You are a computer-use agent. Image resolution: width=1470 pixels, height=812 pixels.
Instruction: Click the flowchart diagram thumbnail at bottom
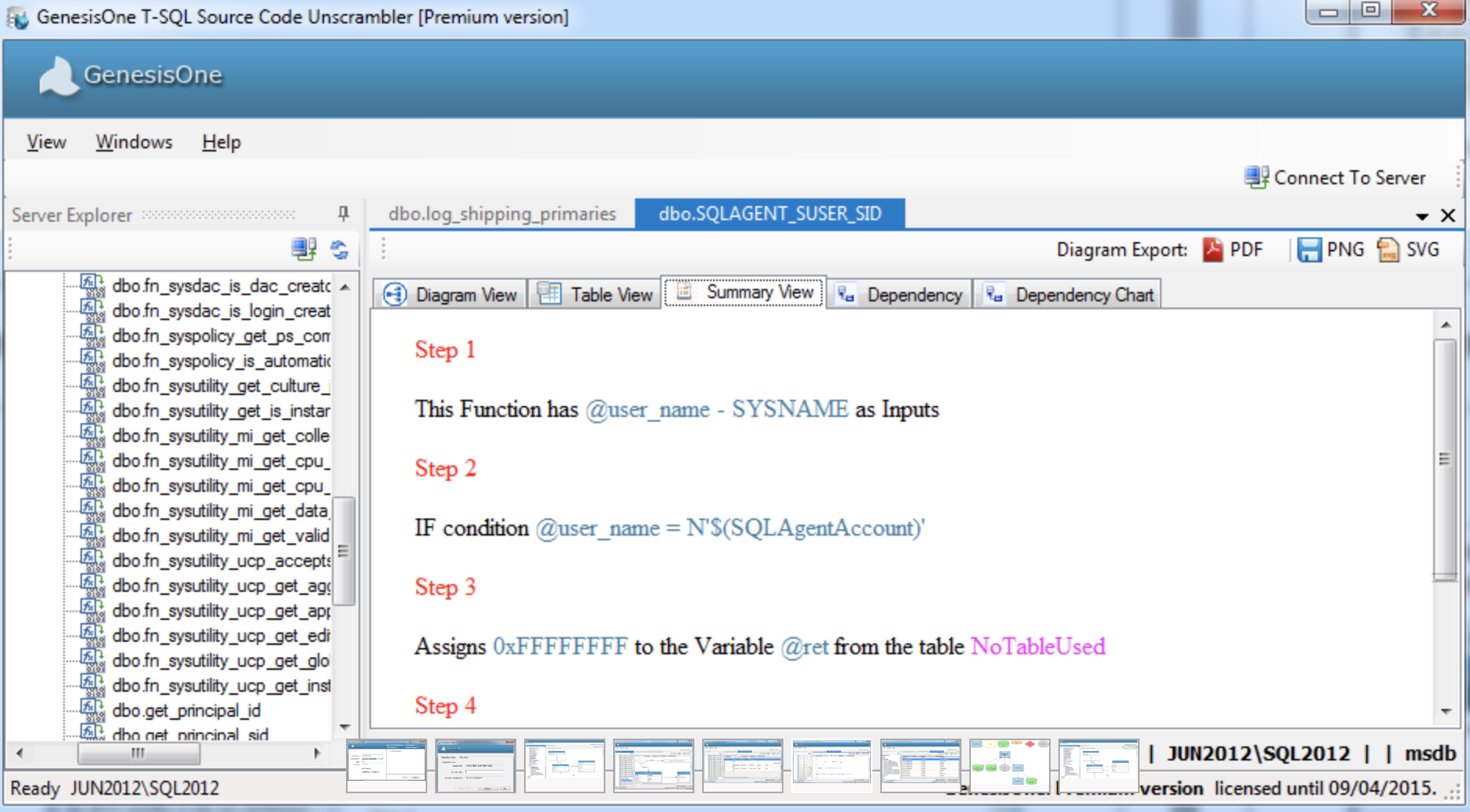pos(1010,765)
